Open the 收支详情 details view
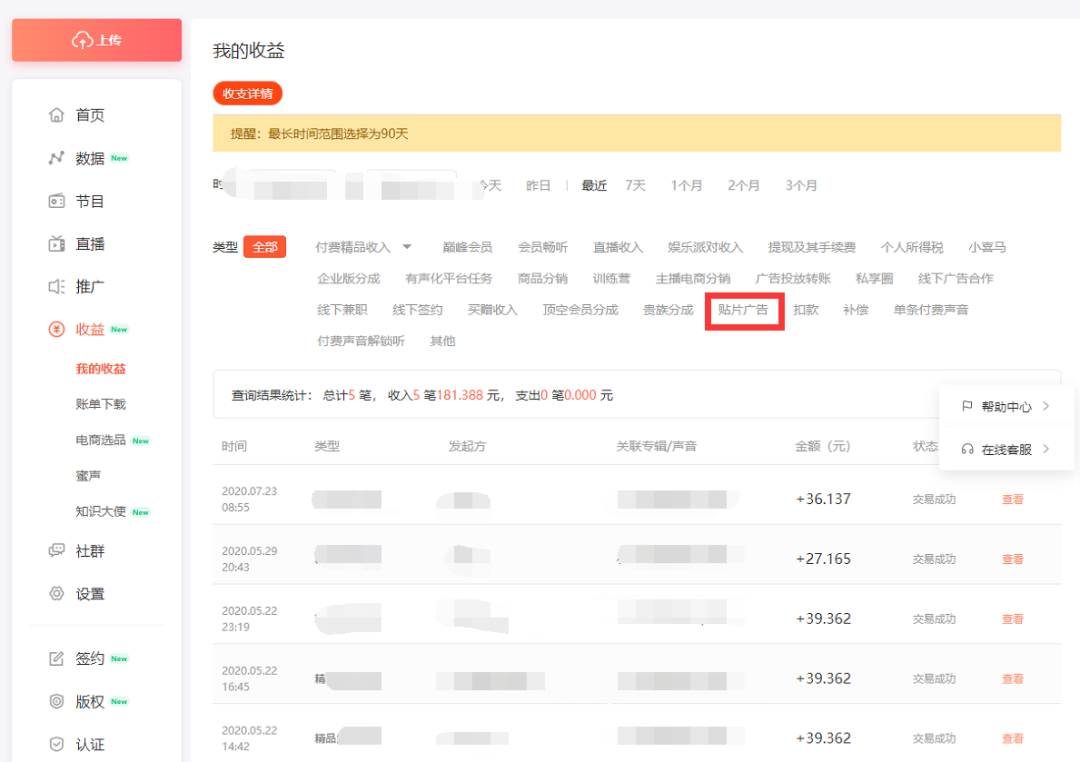 coord(244,93)
